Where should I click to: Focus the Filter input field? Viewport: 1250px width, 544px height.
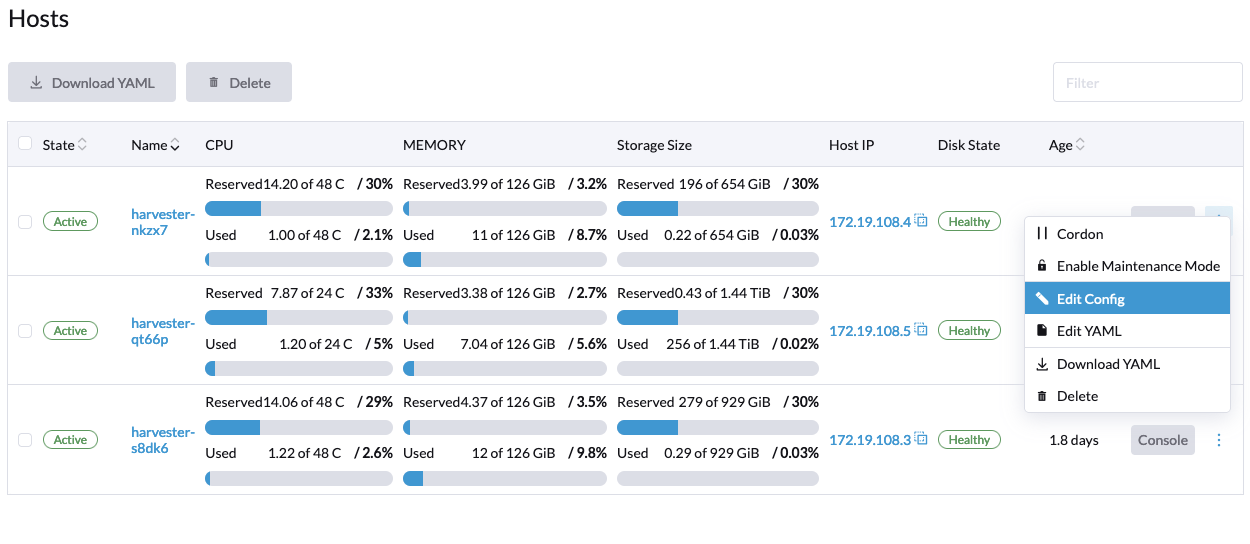pyautogui.click(x=1147, y=83)
